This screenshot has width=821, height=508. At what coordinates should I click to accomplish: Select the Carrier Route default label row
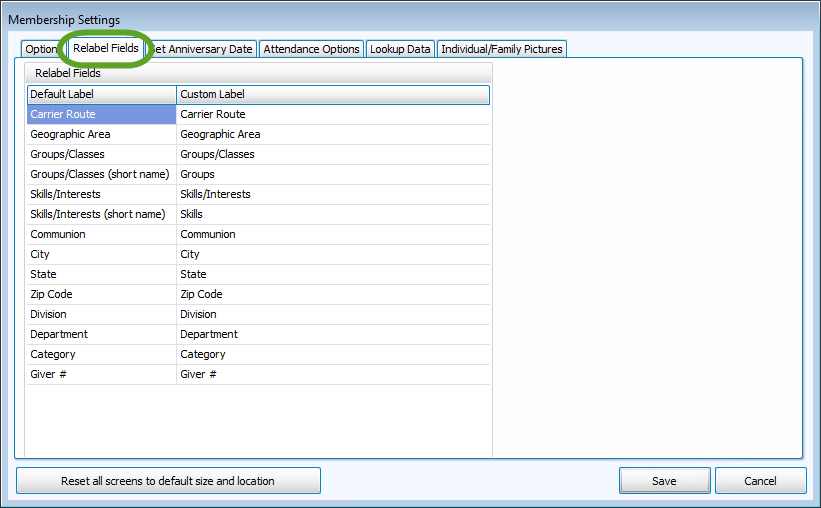(x=101, y=114)
